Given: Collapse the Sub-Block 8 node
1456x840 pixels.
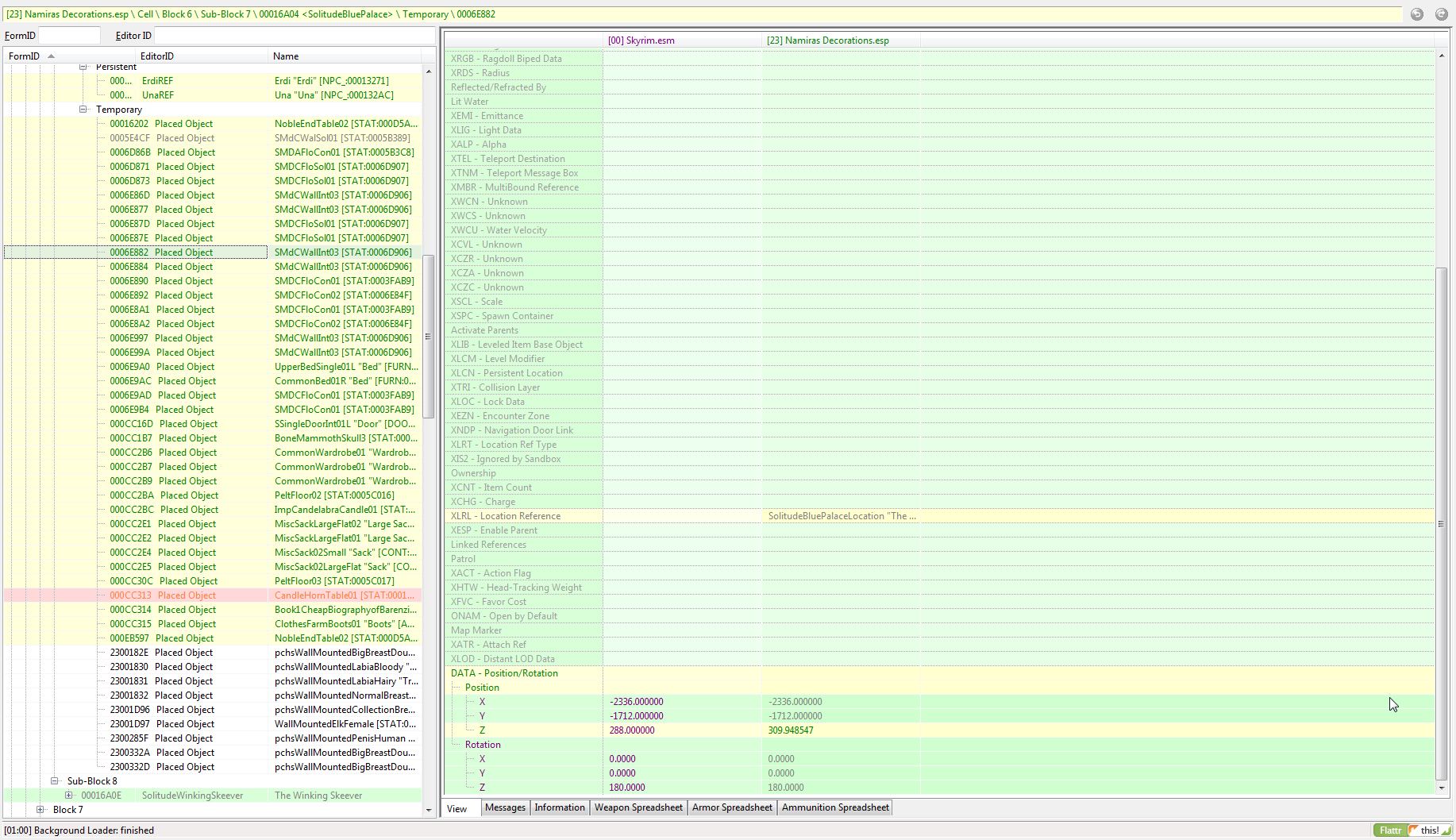Looking at the screenshot, I should point(54,781).
